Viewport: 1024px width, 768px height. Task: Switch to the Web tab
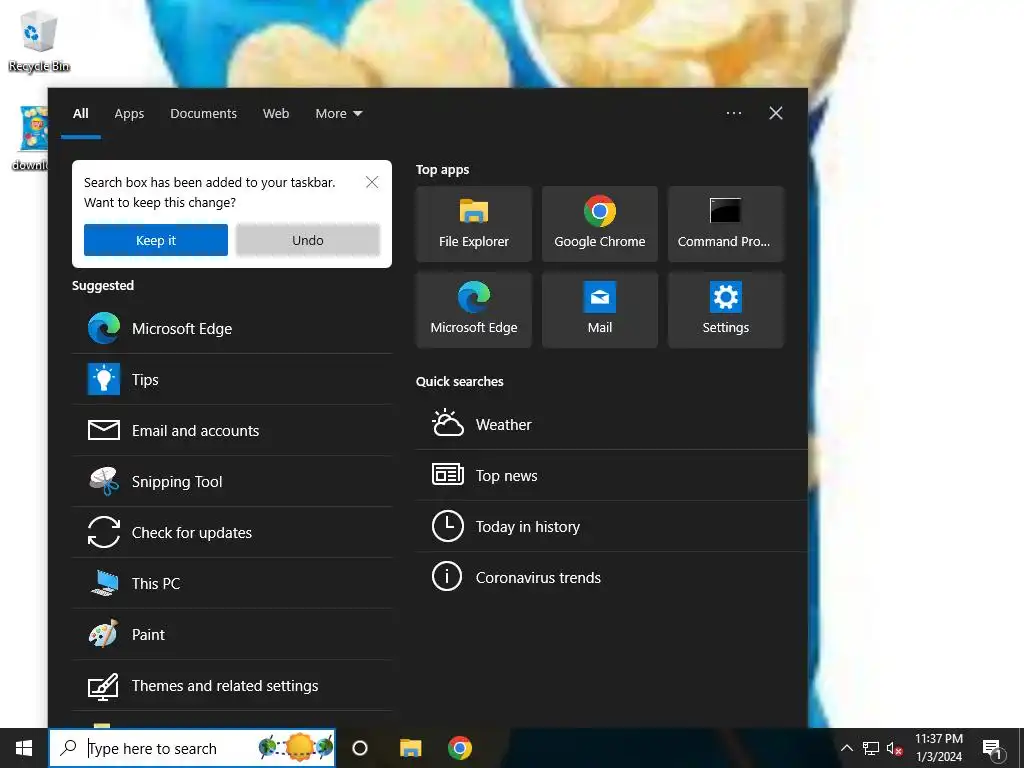pyautogui.click(x=276, y=114)
